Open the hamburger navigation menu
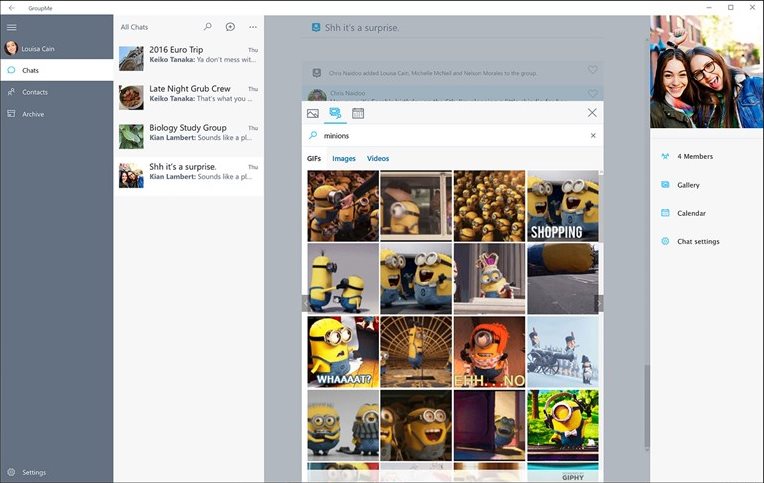 click(x=12, y=27)
